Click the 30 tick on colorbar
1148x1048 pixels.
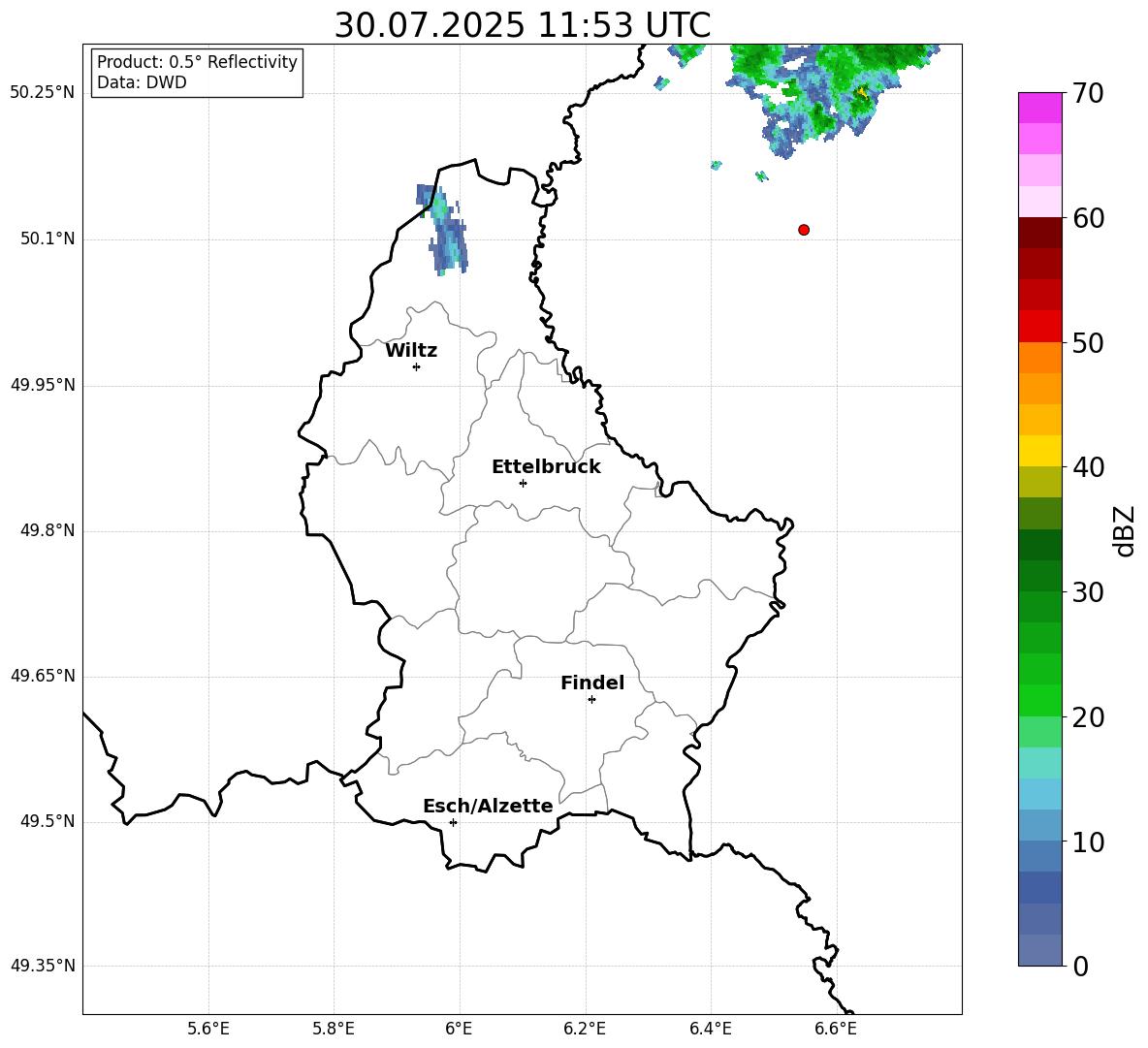[1088, 592]
